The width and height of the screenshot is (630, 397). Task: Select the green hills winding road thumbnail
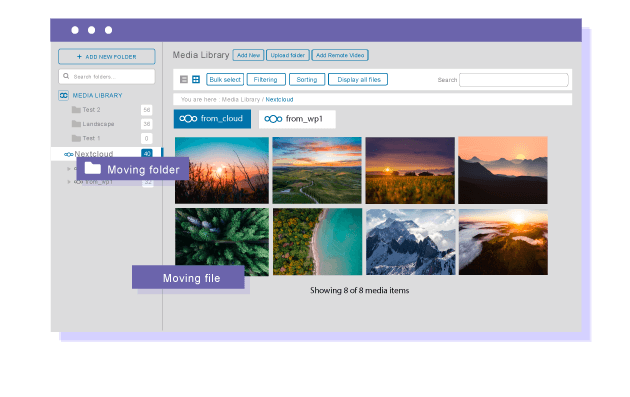click(x=317, y=170)
